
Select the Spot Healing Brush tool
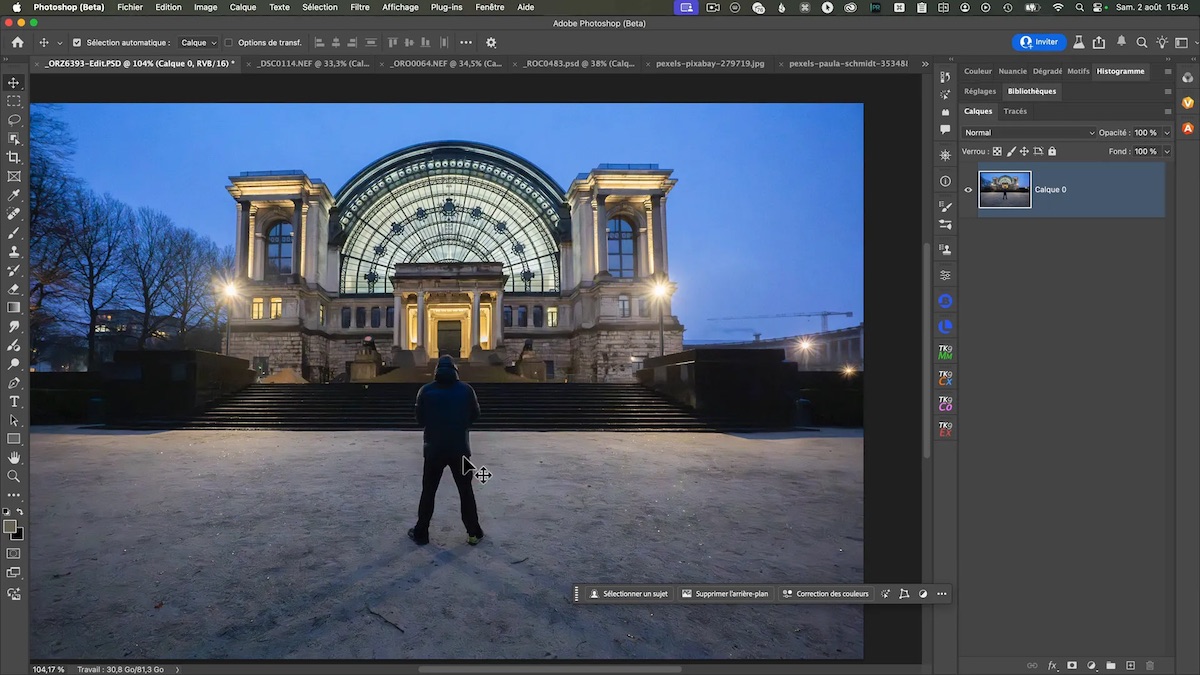coord(14,214)
